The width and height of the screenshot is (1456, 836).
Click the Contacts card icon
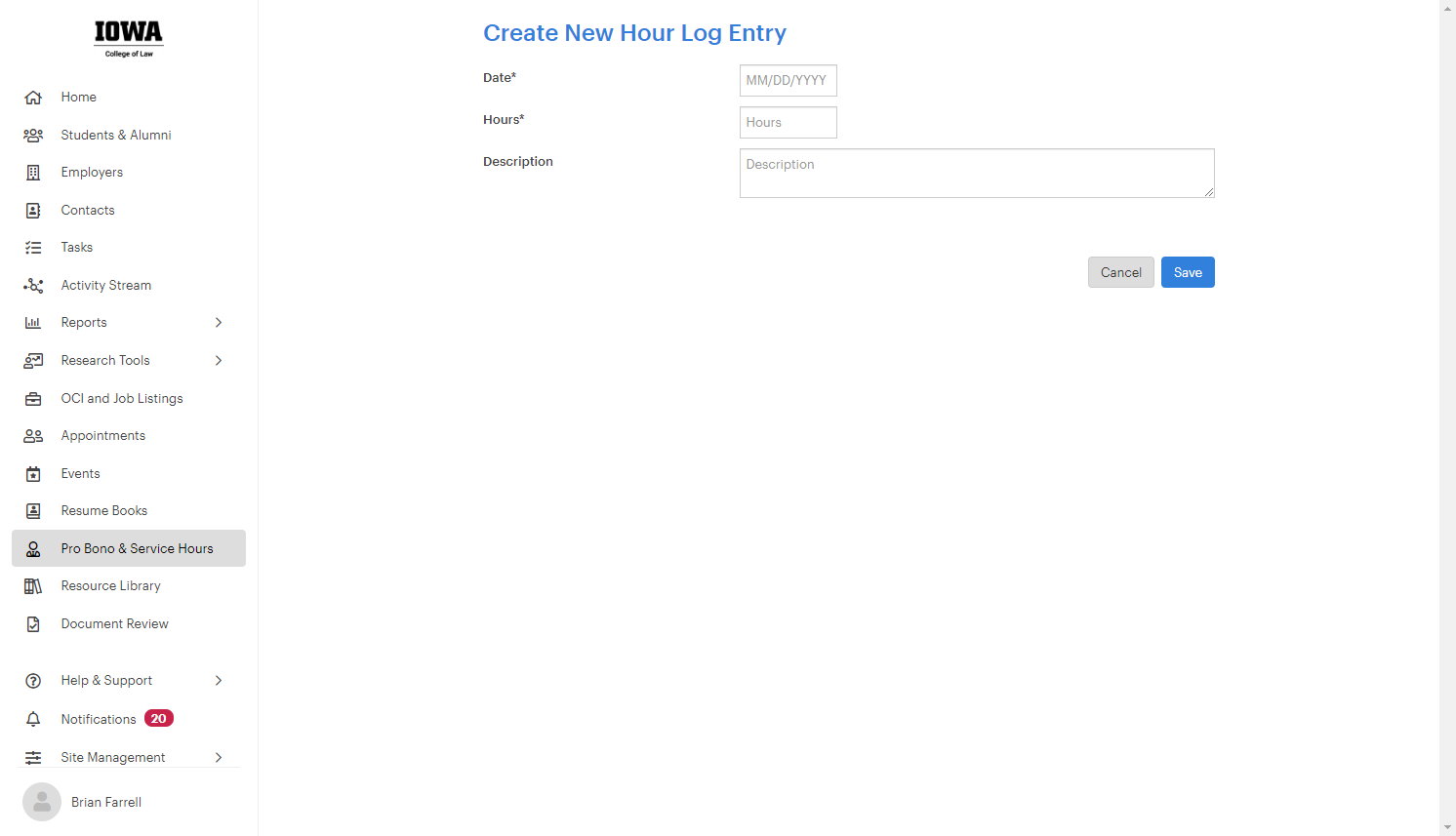point(33,211)
